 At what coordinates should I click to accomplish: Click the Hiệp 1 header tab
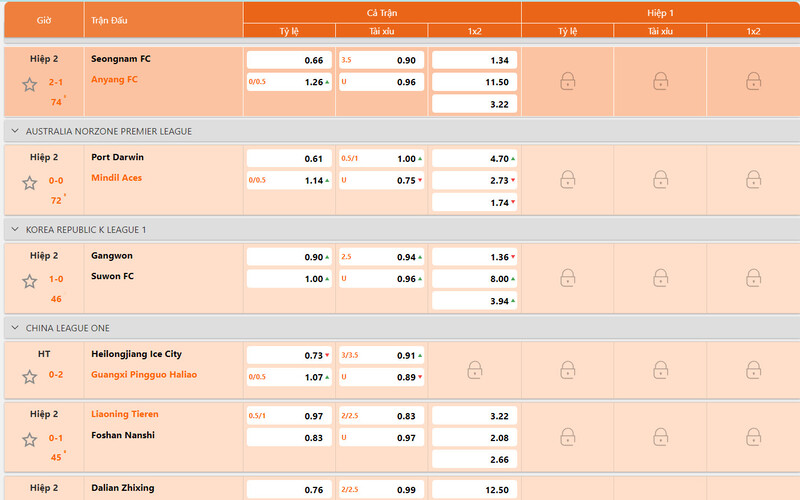pyautogui.click(x=661, y=13)
